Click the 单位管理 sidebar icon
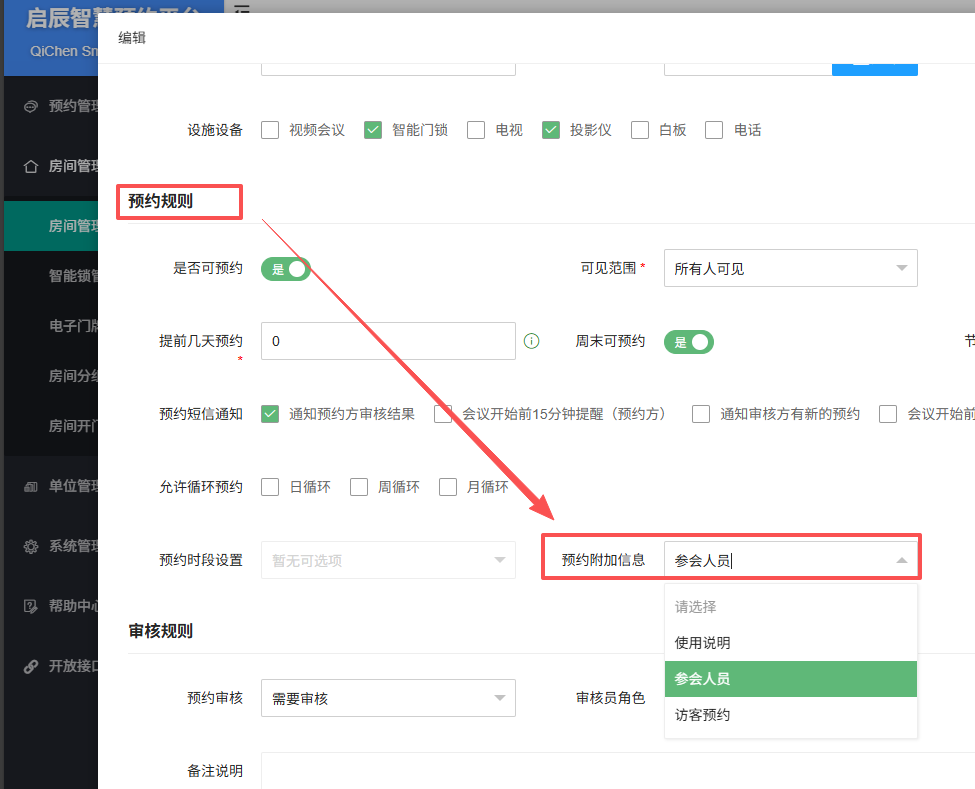This screenshot has height=789, width=975. point(31,486)
